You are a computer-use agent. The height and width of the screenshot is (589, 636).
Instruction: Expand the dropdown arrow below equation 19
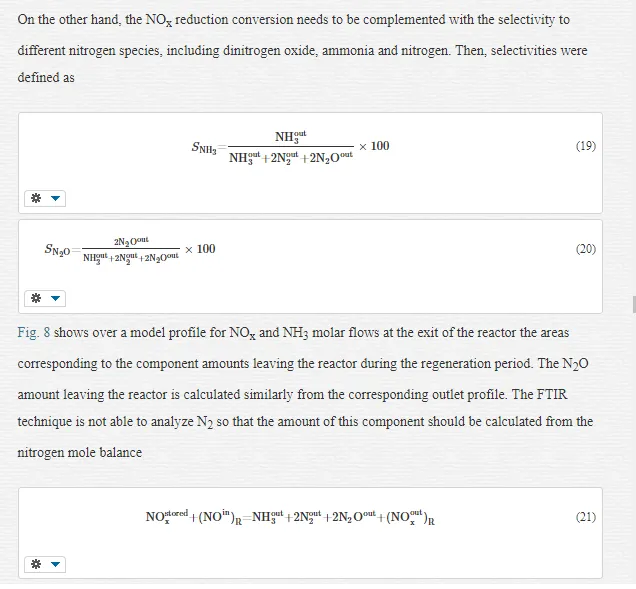point(56,198)
